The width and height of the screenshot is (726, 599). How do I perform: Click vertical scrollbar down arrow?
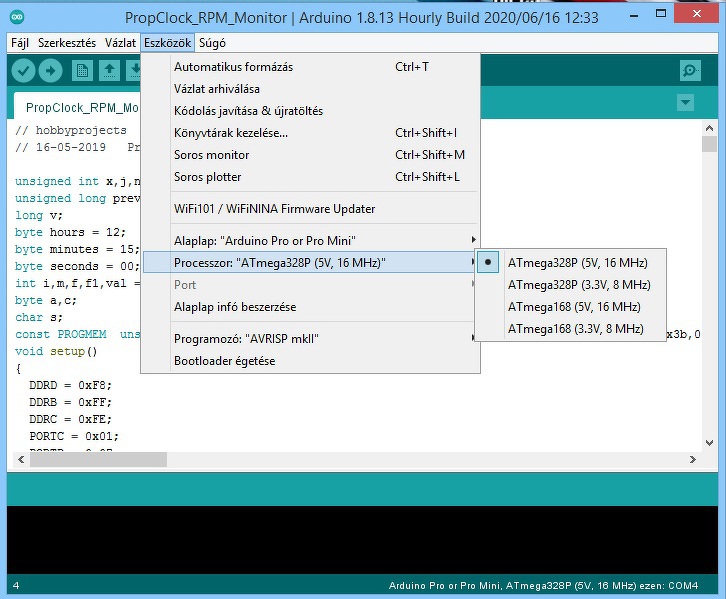[709, 443]
